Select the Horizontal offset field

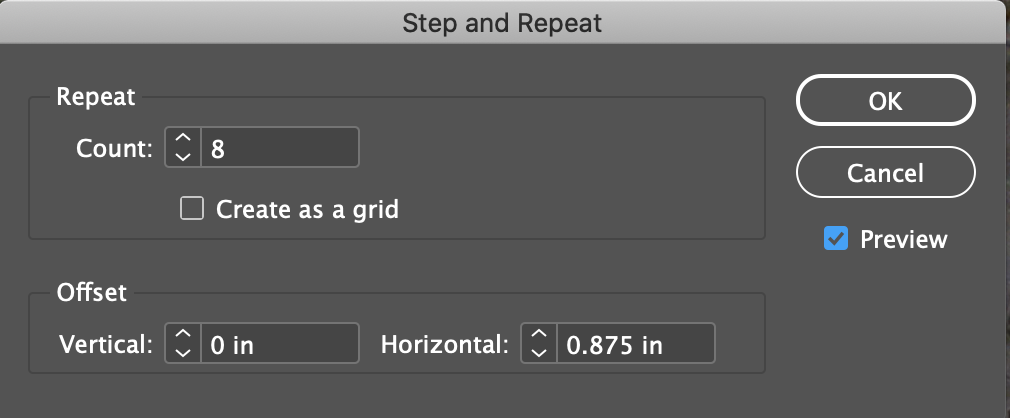[636, 343]
